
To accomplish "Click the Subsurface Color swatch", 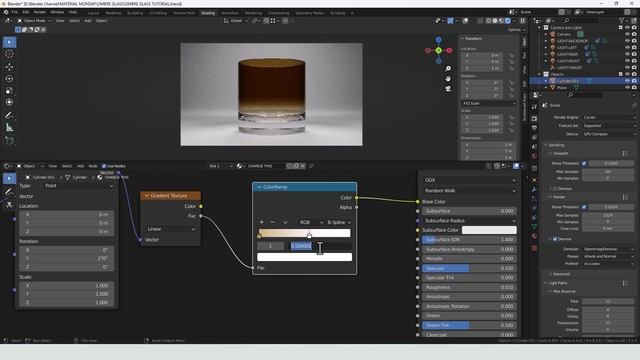I will pos(489,230).
